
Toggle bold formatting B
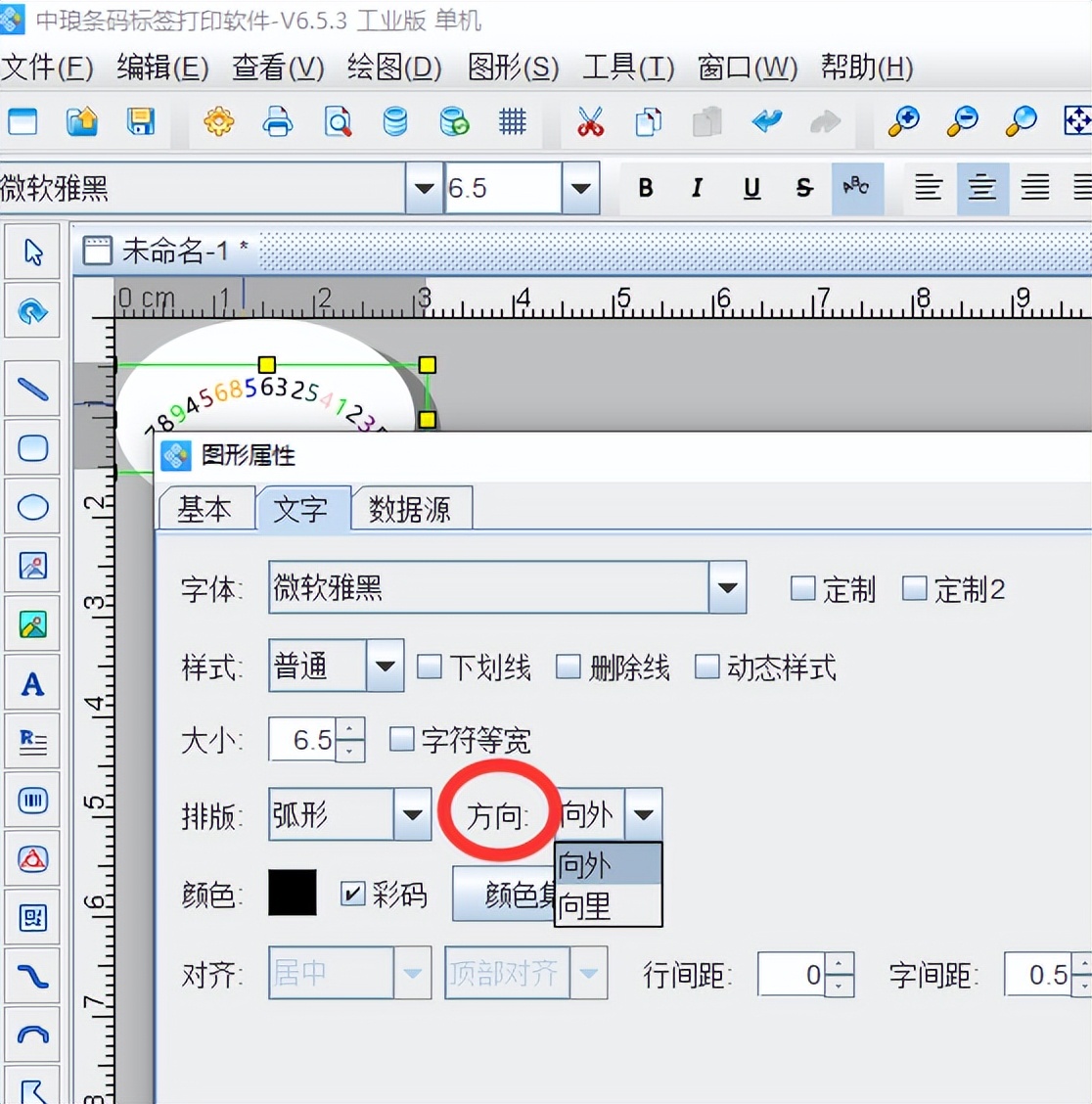(x=645, y=188)
